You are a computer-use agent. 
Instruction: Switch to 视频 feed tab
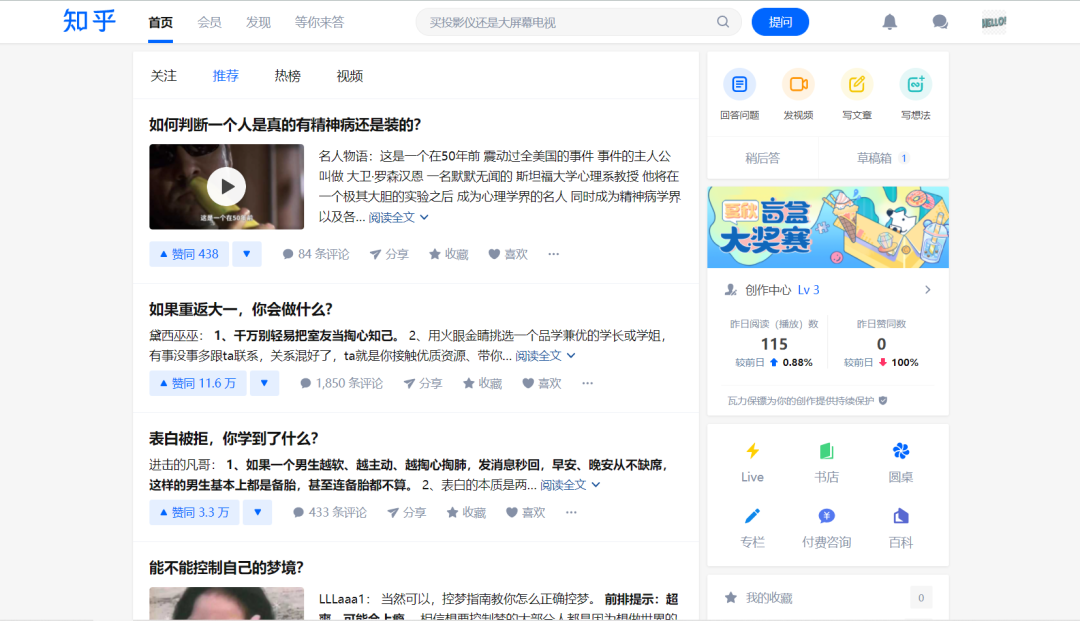349,76
